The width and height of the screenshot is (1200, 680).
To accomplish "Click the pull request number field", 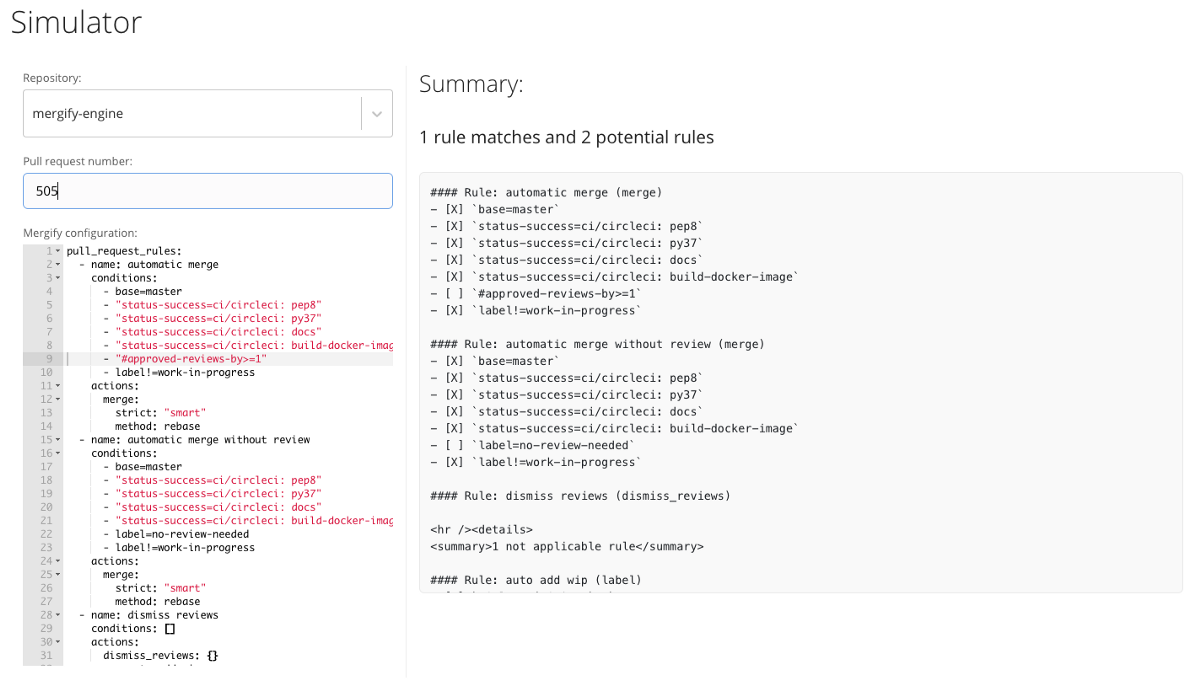I will (208, 191).
